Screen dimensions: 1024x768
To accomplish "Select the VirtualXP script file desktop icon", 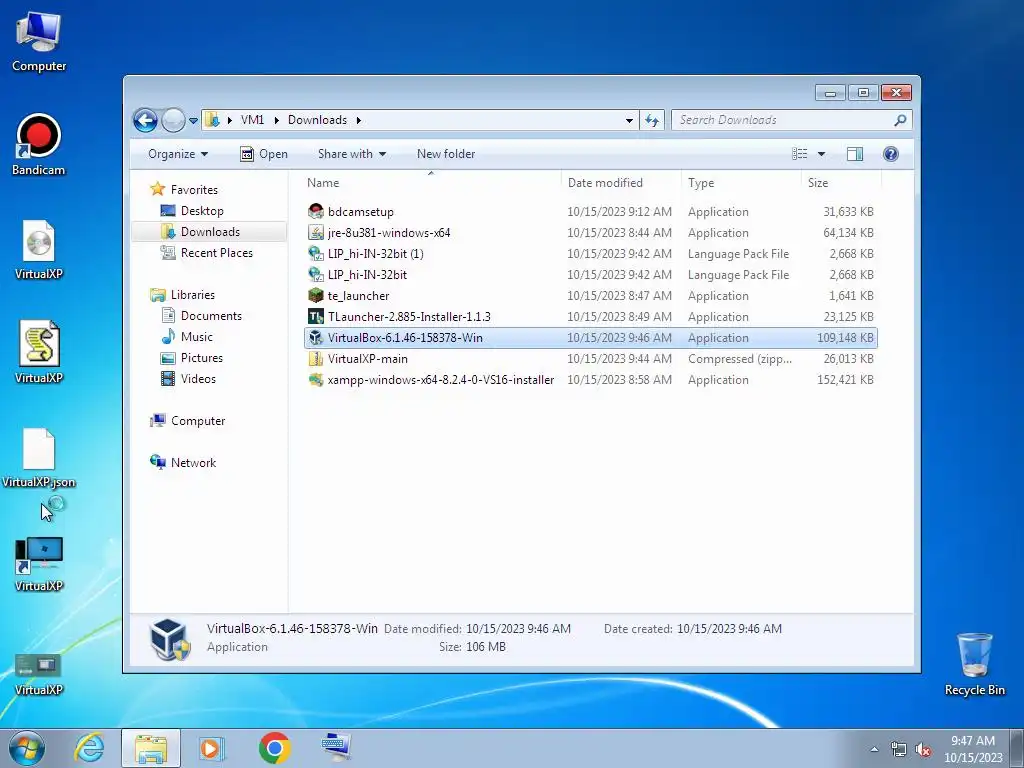I will click(39, 353).
